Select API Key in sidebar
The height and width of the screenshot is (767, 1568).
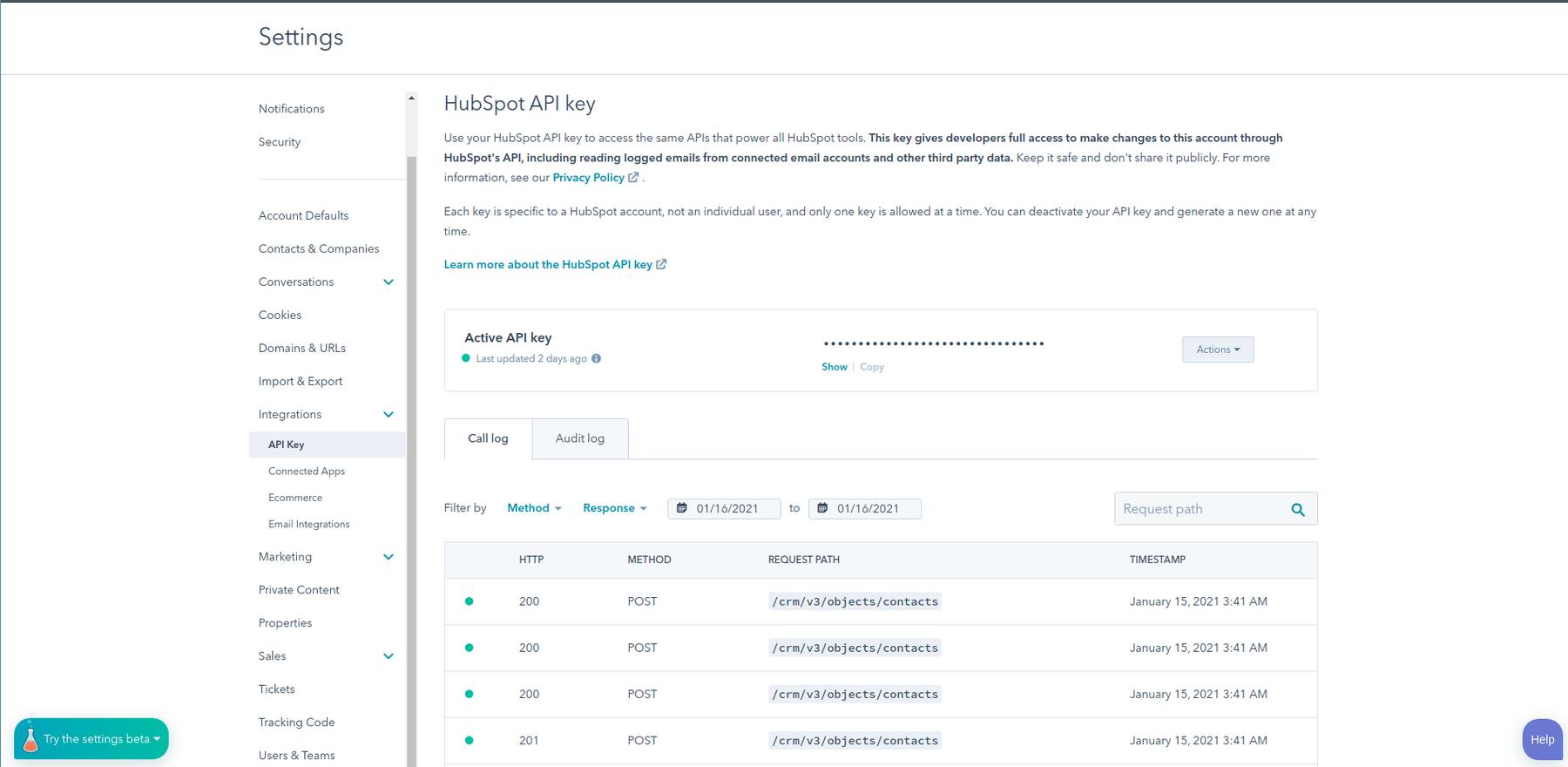[x=327, y=445]
